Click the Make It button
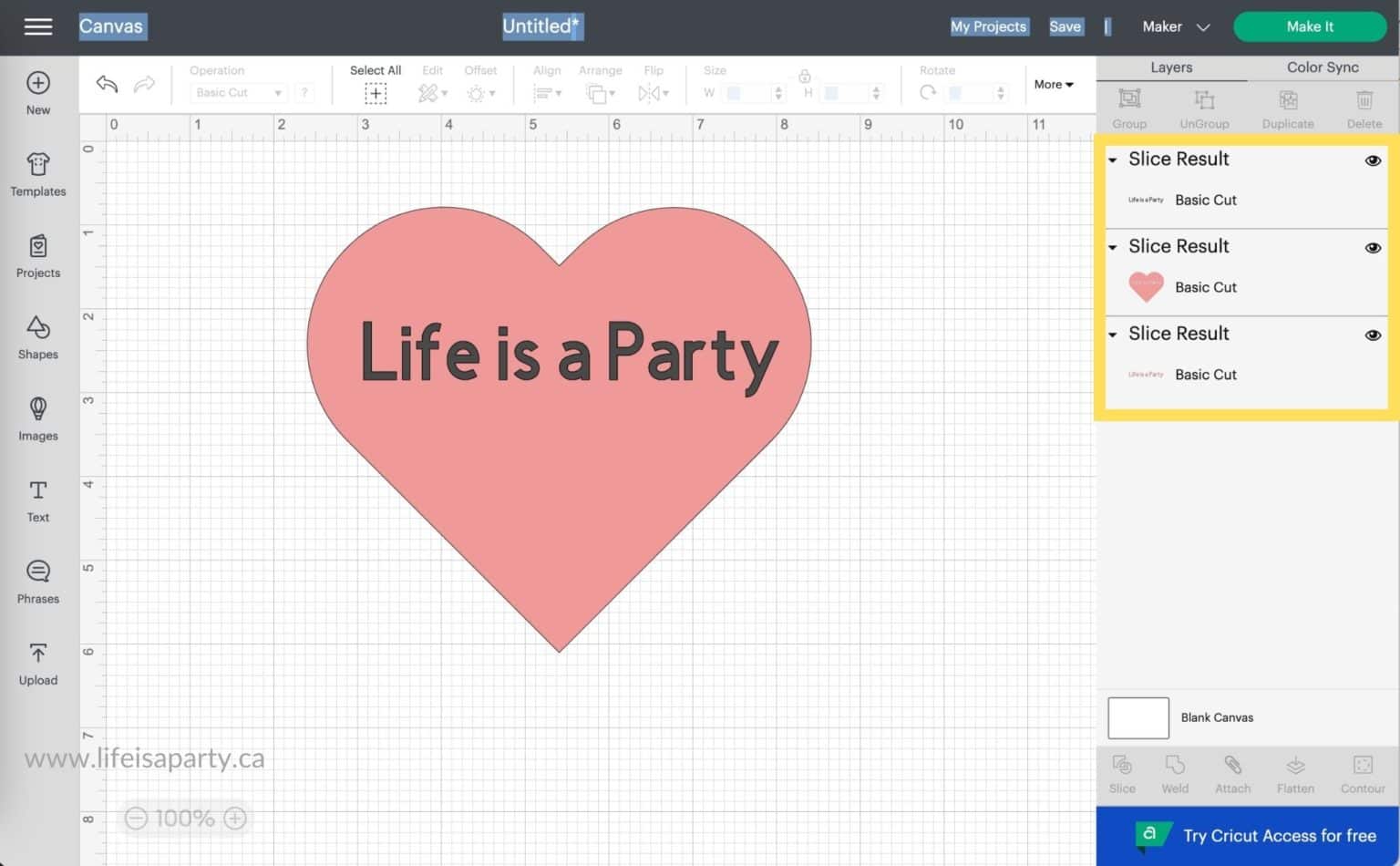 1309,26
